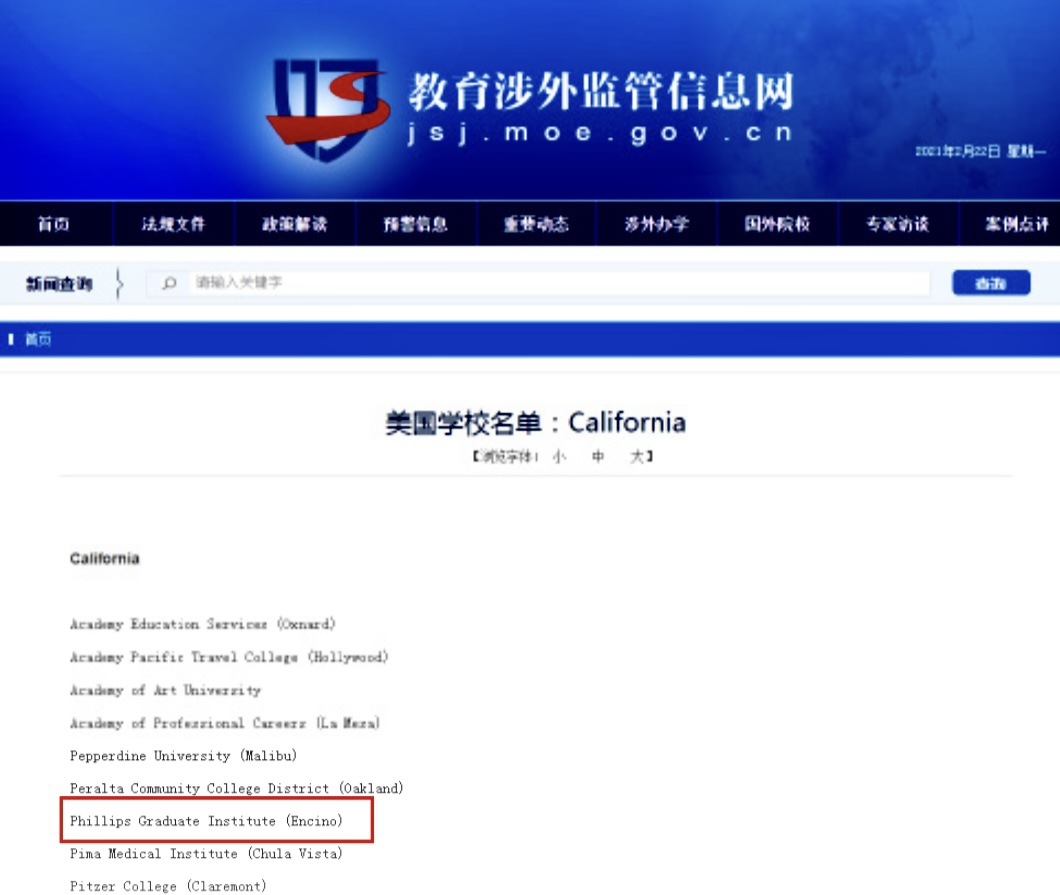Select Pima Medical Institute (Chula Vista)

coord(206,854)
